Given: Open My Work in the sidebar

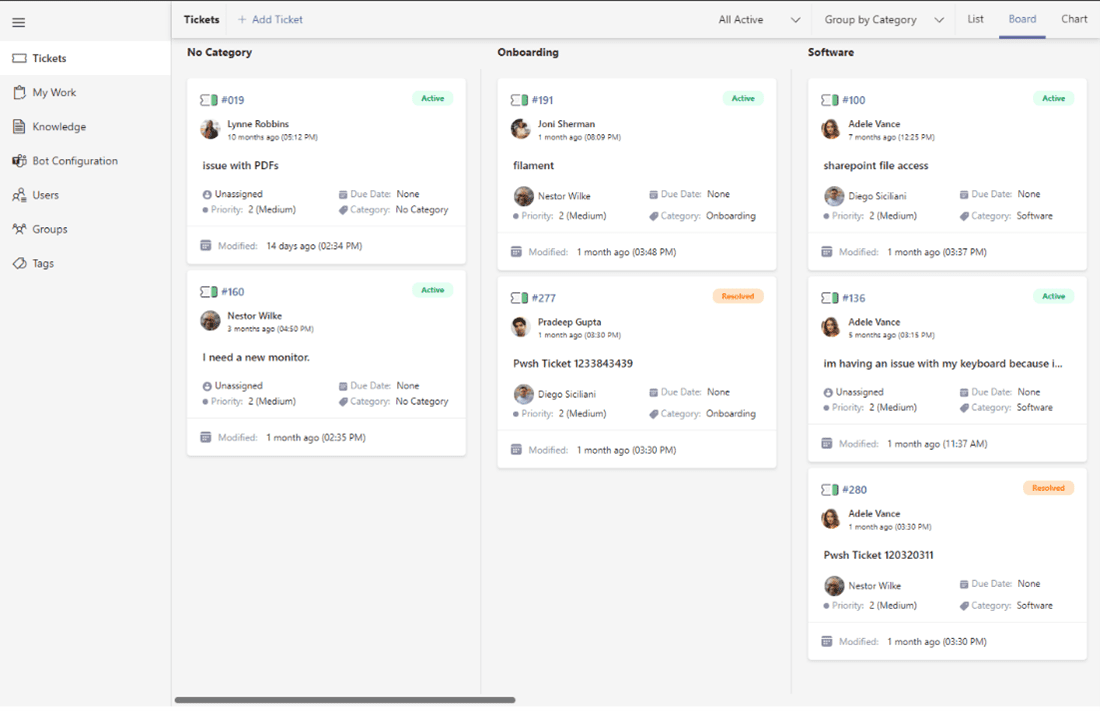Looking at the screenshot, I should pos(85,92).
